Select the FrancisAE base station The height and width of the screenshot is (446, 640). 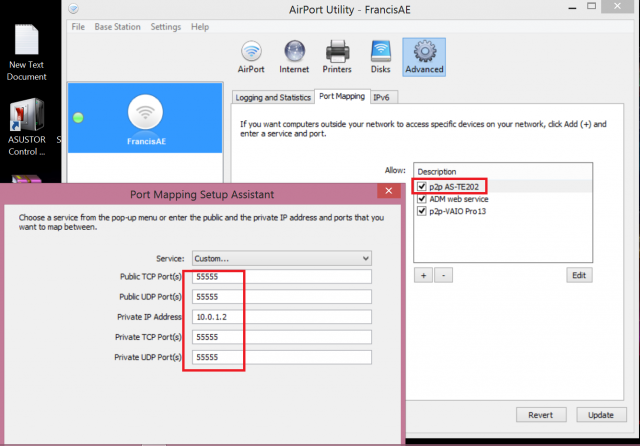click(145, 118)
